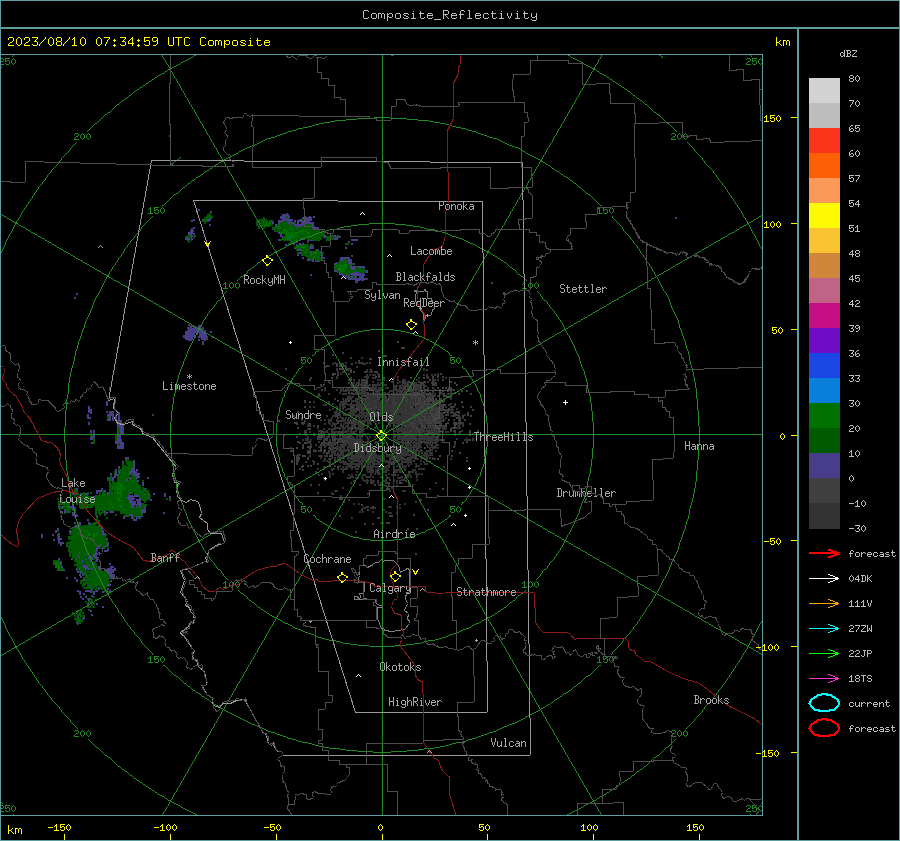This screenshot has height=841, width=900.
Task: Select the bright yellow 54-51 dBZ swatch
Action: pos(824,216)
